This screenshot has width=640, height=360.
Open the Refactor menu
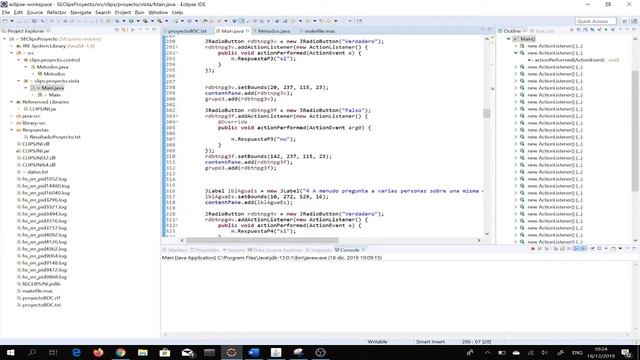(56, 12)
